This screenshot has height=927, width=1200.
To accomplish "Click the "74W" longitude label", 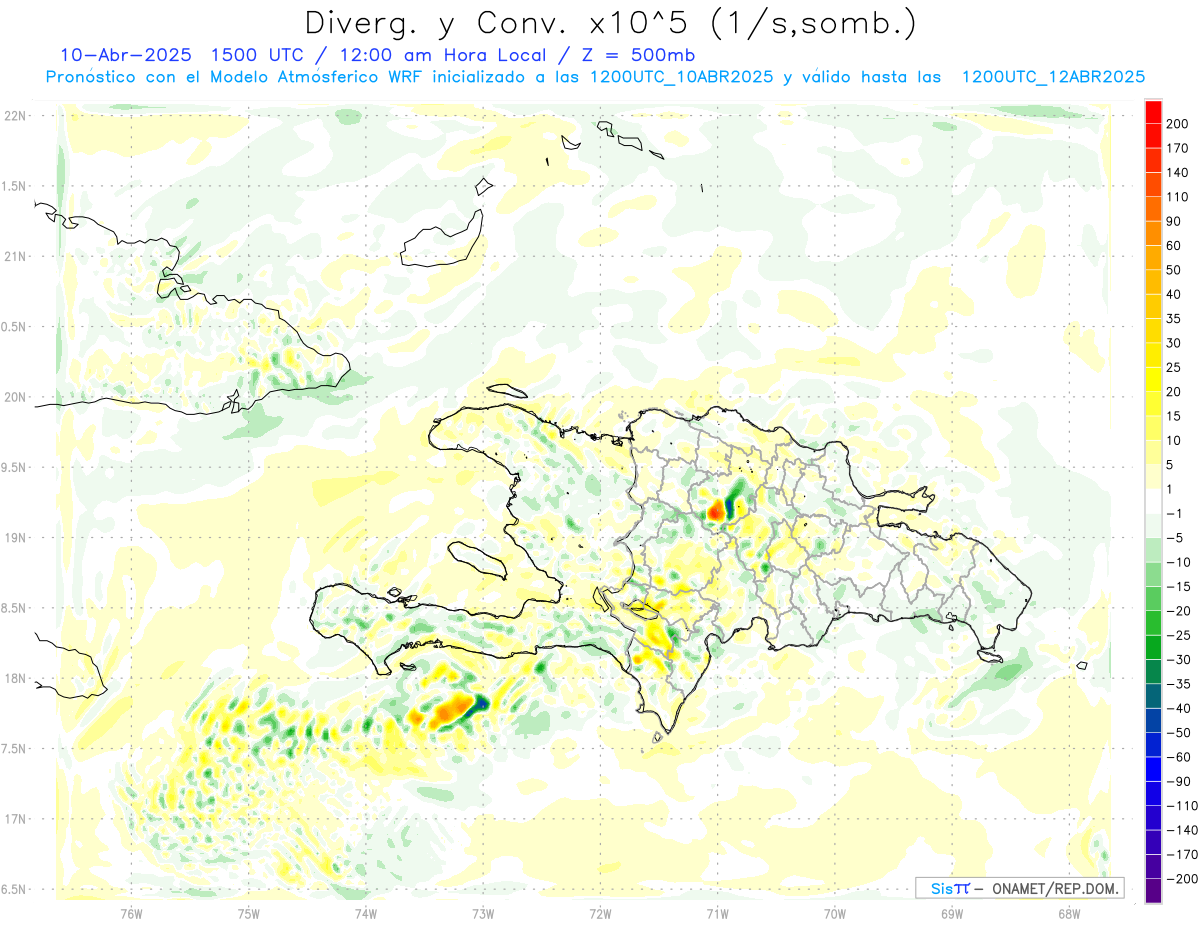I will [366, 914].
